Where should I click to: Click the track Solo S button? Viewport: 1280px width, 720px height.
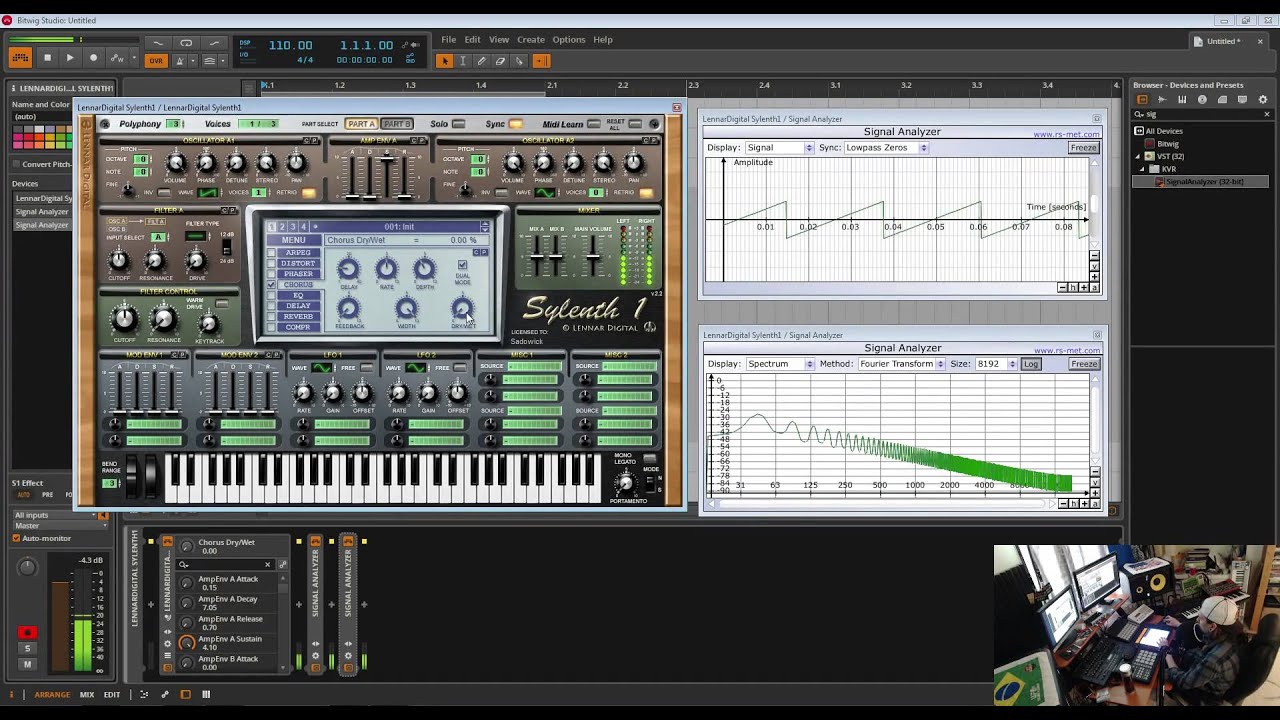click(27, 649)
